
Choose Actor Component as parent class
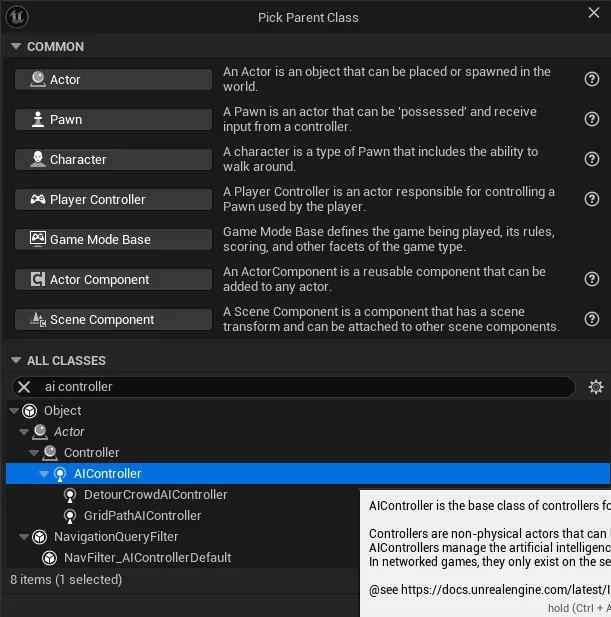[x=113, y=279]
